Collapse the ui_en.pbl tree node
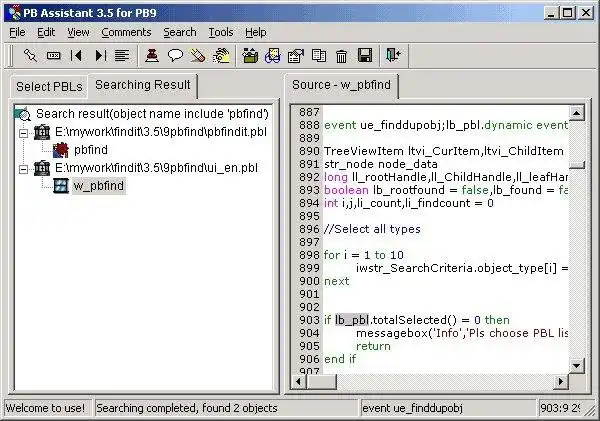 (x=23, y=169)
